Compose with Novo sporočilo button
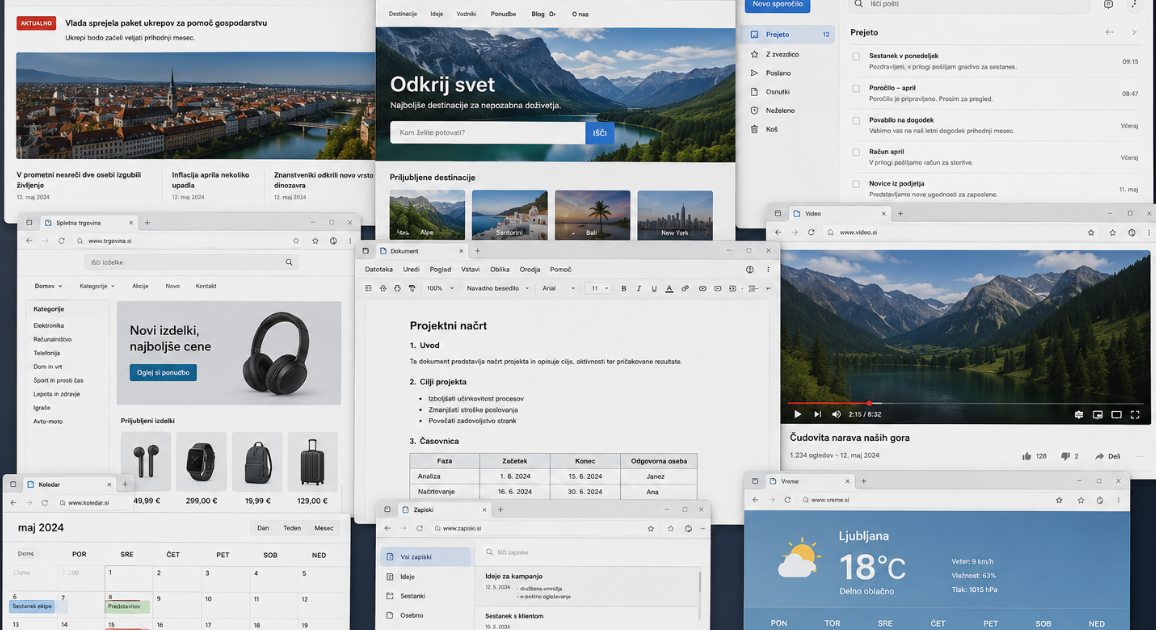This screenshot has width=1156, height=630. [777, 5]
